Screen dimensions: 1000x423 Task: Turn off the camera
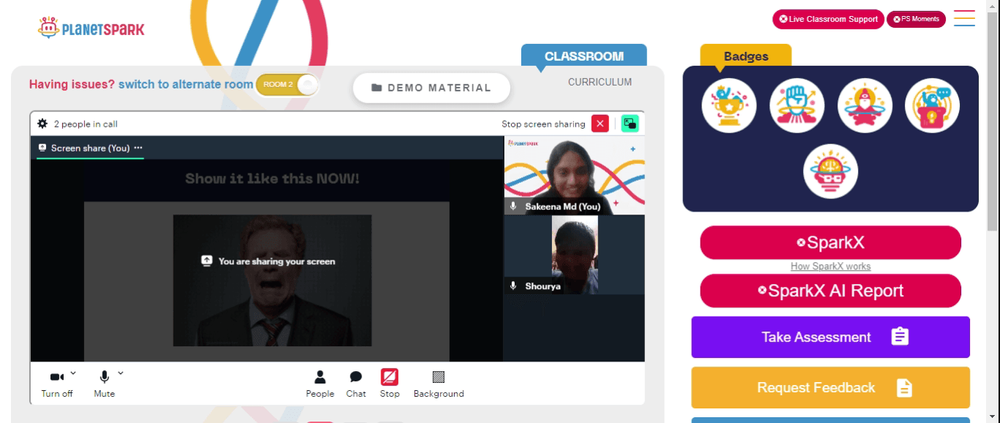pos(57,384)
